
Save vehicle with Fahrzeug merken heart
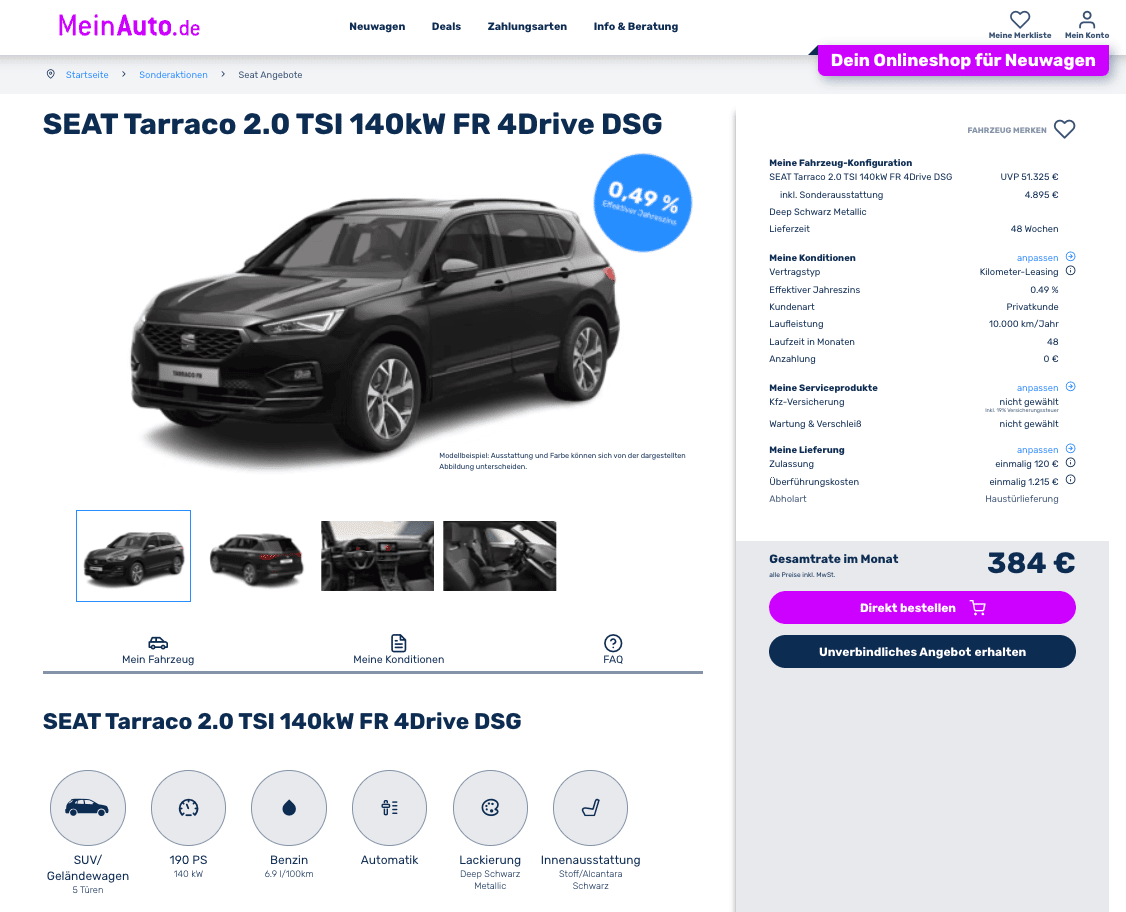pos(1064,129)
